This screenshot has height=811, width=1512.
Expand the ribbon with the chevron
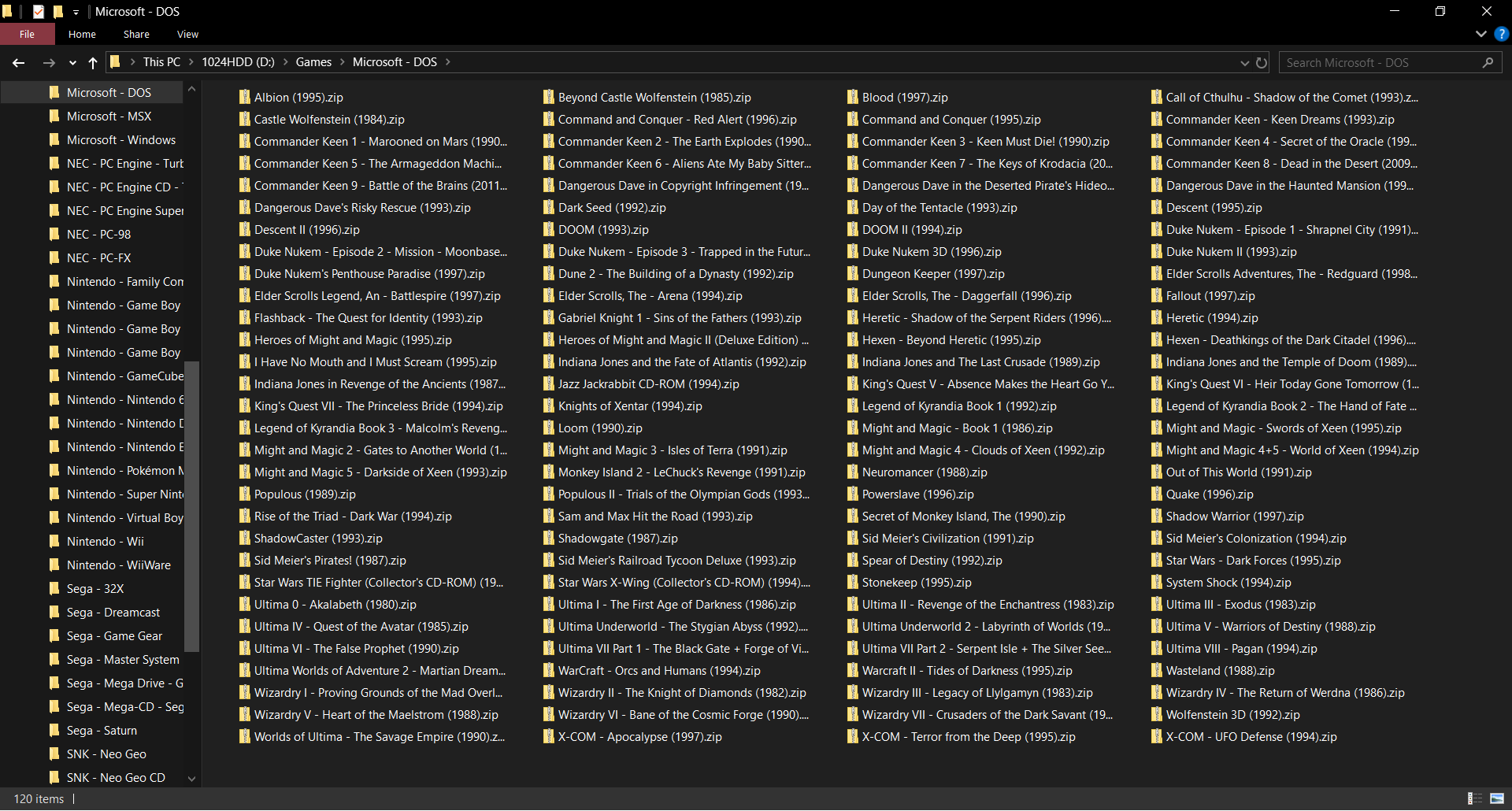pos(1480,34)
